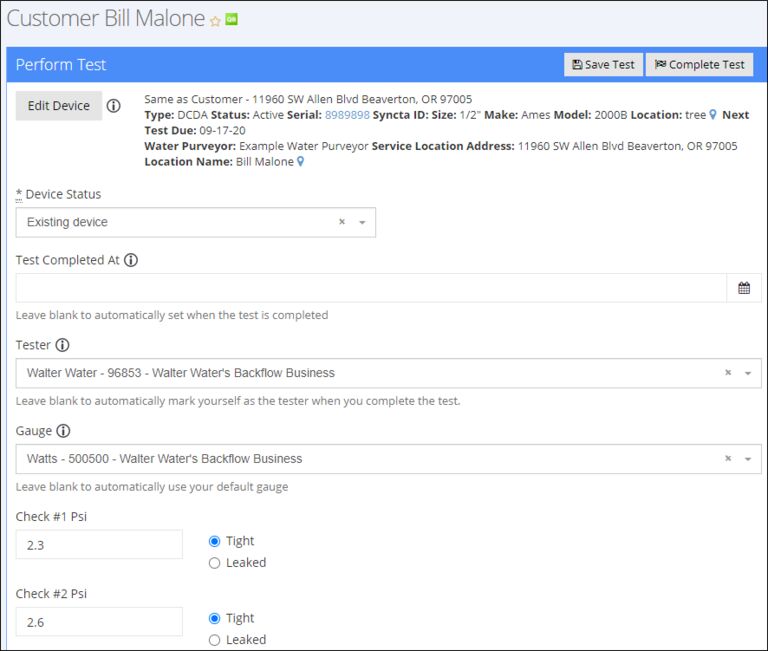The height and width of the screenshot is (651, 768).
Task: Click the Perform Test panel title
Action: pos(61,65)
